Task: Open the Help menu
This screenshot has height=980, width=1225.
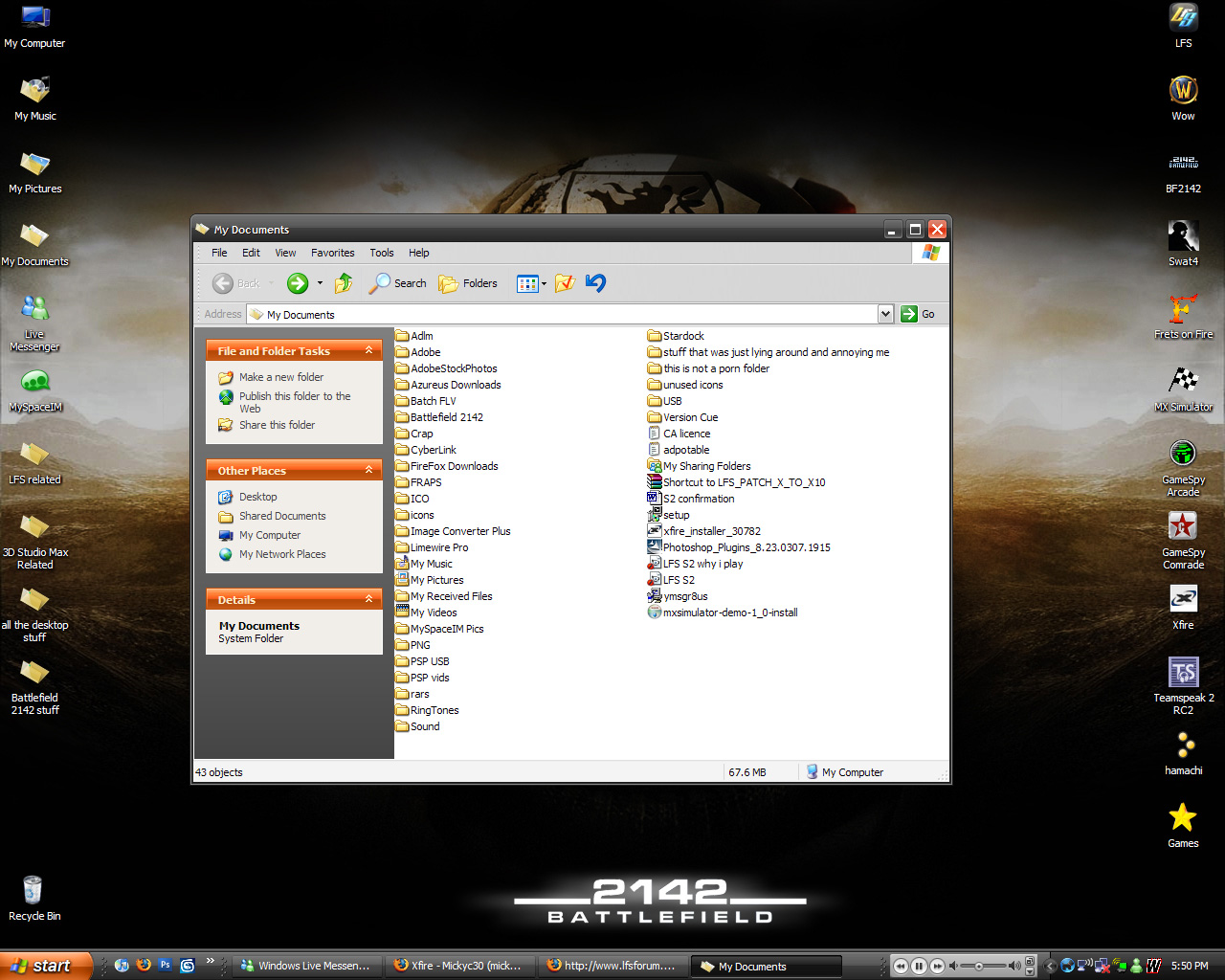Action: coord(419,253)
